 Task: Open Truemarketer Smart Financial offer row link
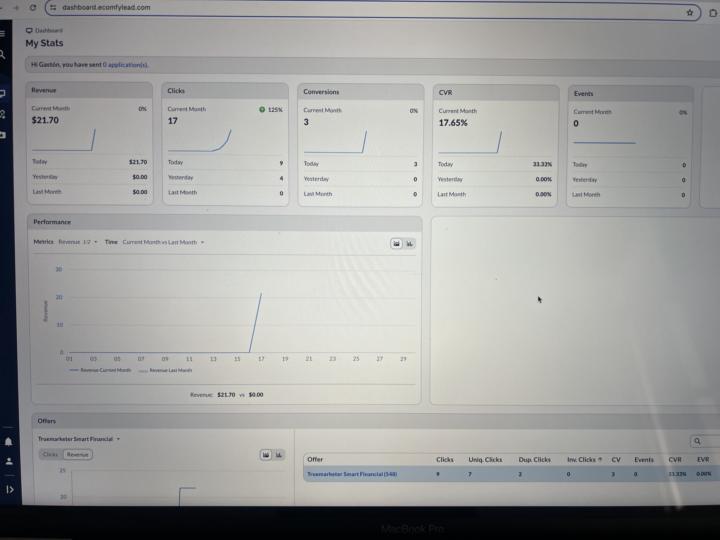352,474
